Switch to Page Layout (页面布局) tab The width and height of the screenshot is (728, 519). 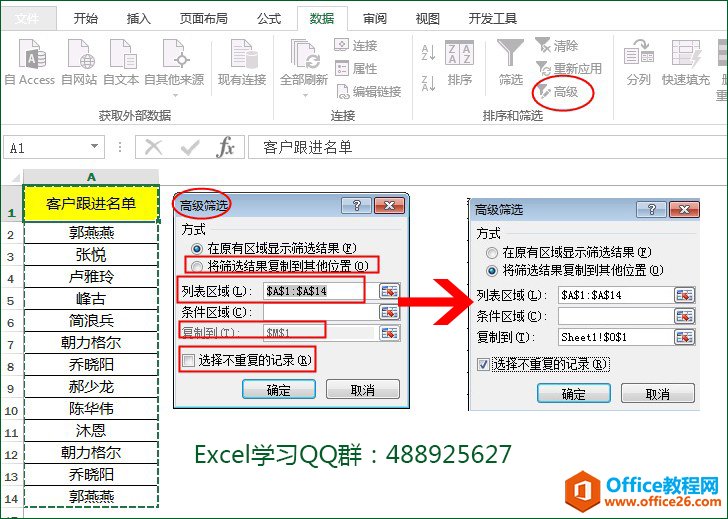[x=203, y=19]
